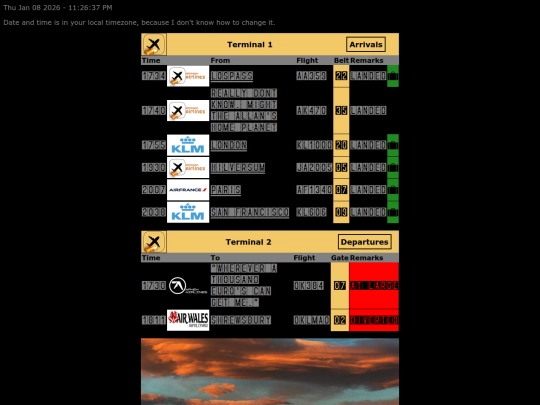Click arrival time 2038
Screen dimensions: 540x405
(154, 212)
